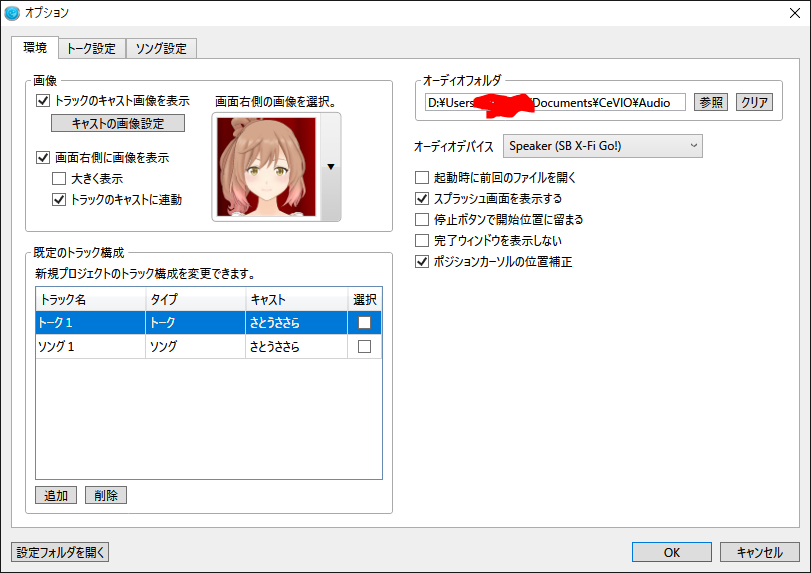
Task: Open settings folder with 設定フォルダを開く
Action: coord(60,552)
